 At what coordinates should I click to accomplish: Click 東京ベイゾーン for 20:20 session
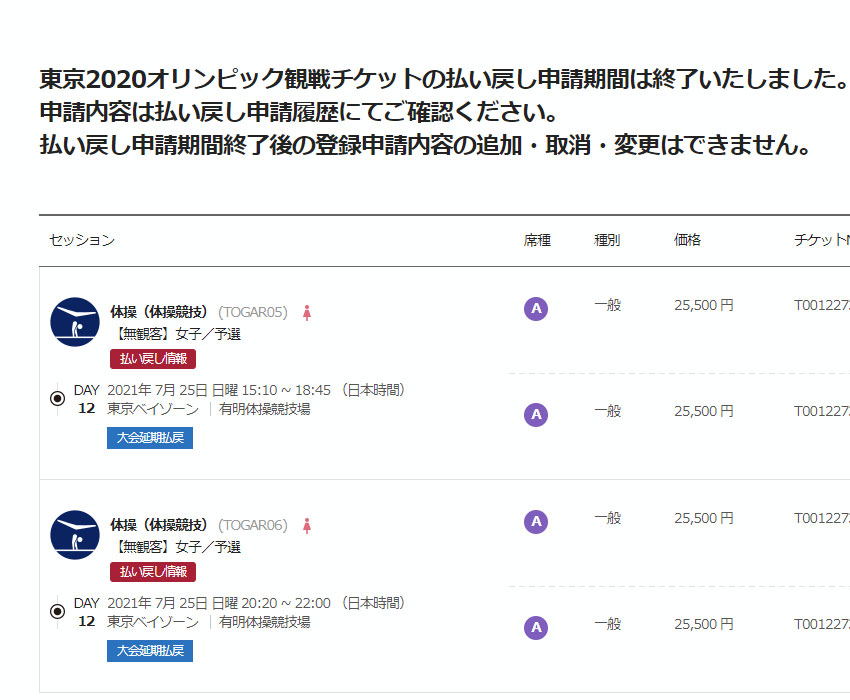pyautogui.click(x=153, y=622)
